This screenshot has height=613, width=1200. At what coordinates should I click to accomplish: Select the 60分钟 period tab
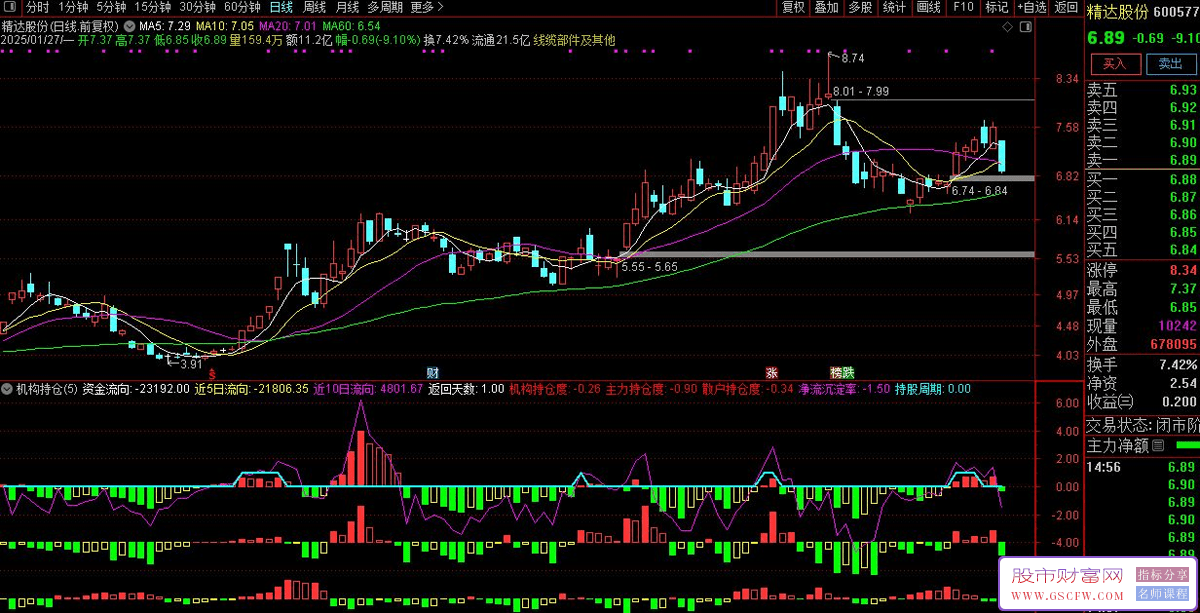[x=242, y=7]
